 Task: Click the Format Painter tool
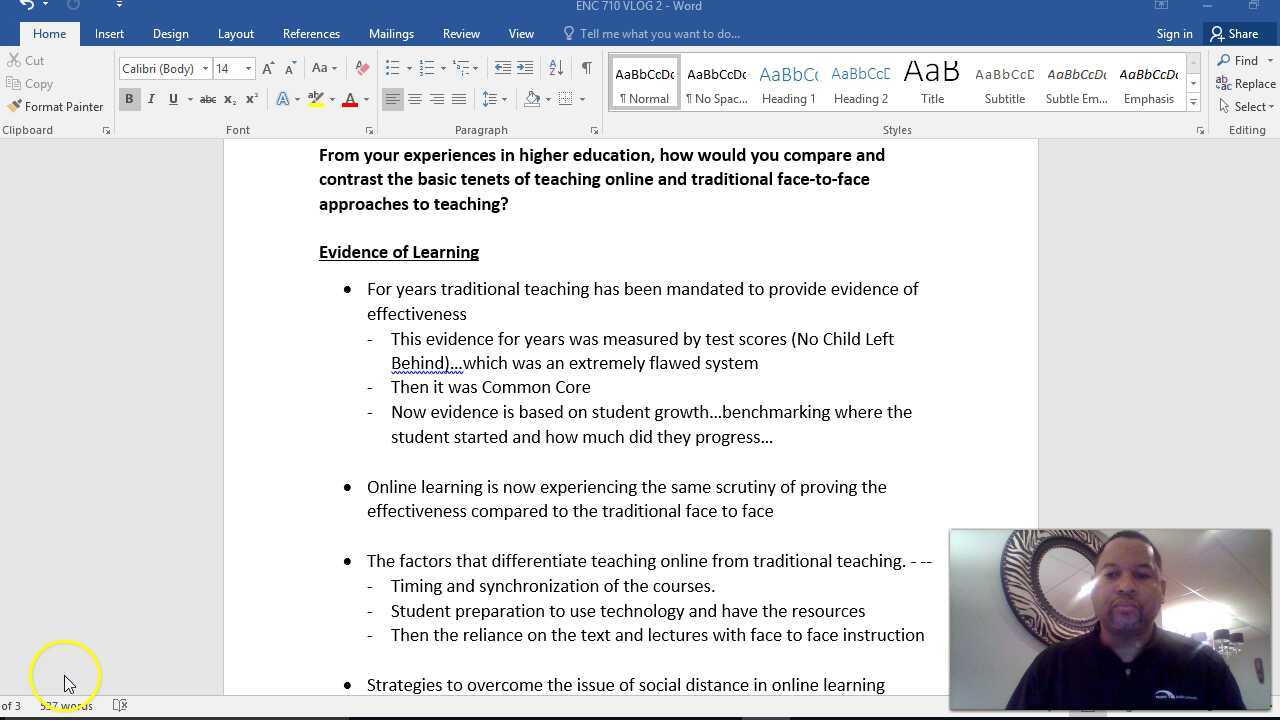pos(55,107)
